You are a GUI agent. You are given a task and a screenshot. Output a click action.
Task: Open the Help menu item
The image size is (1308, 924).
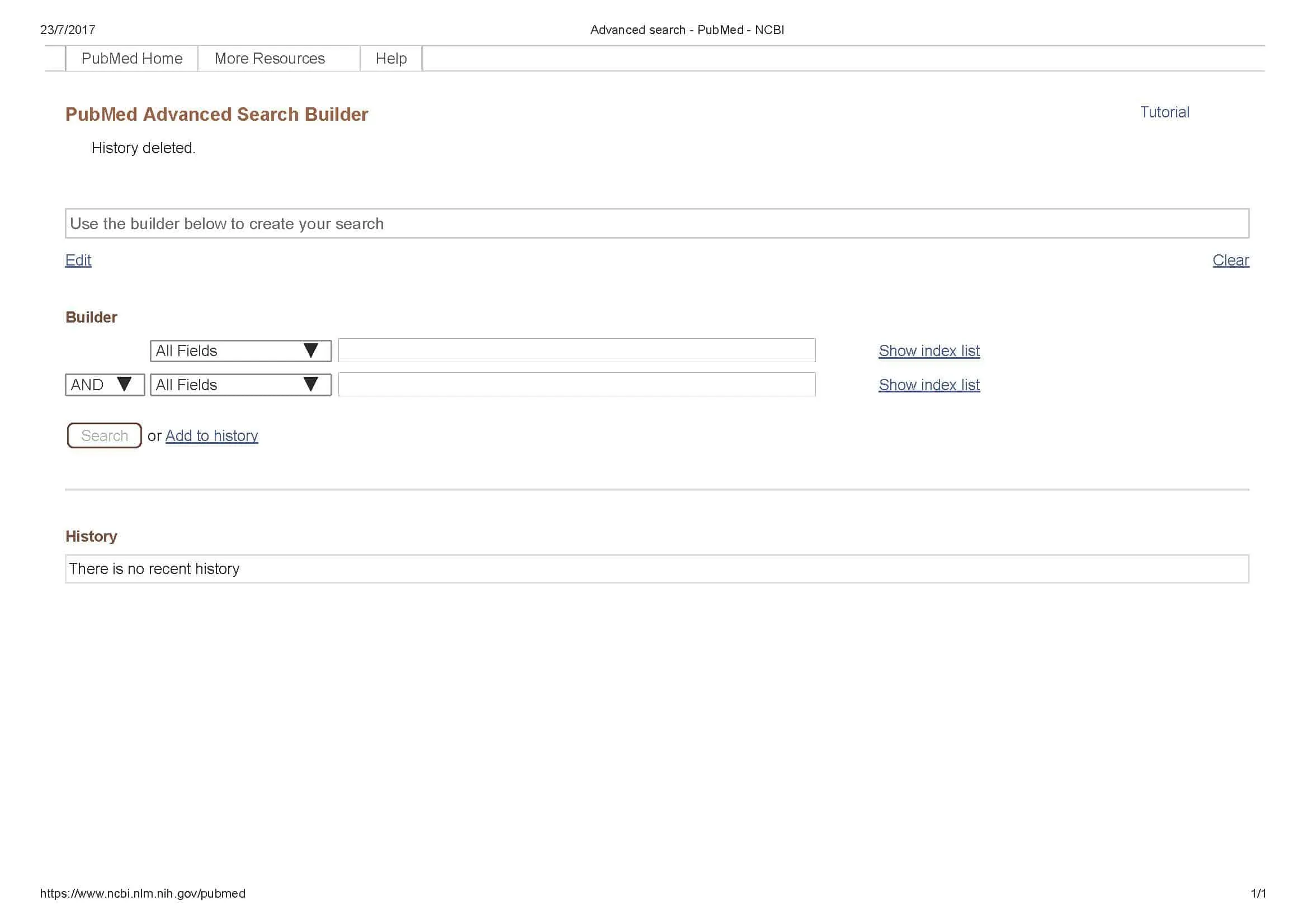point(391,59)
